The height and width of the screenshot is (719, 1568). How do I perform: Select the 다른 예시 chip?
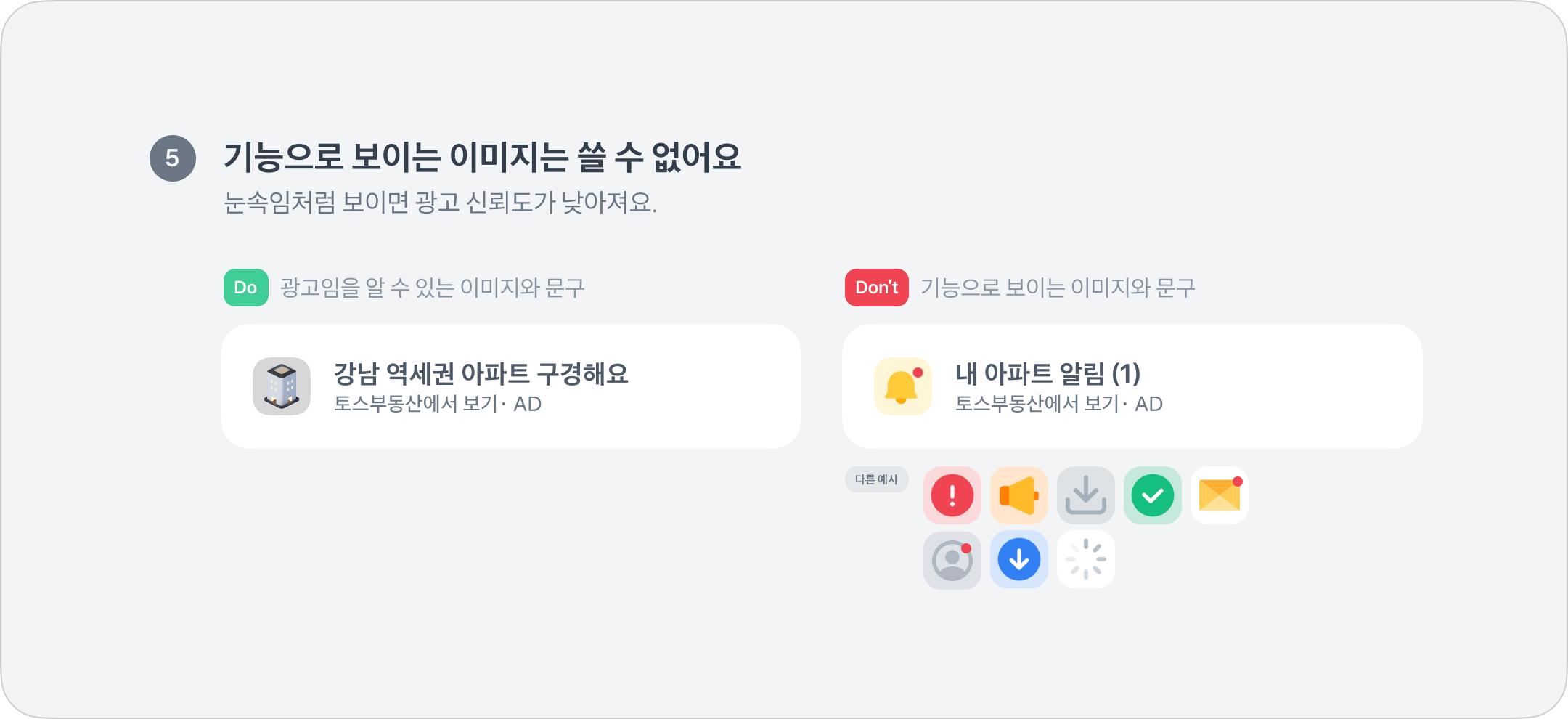click(876, 479)
